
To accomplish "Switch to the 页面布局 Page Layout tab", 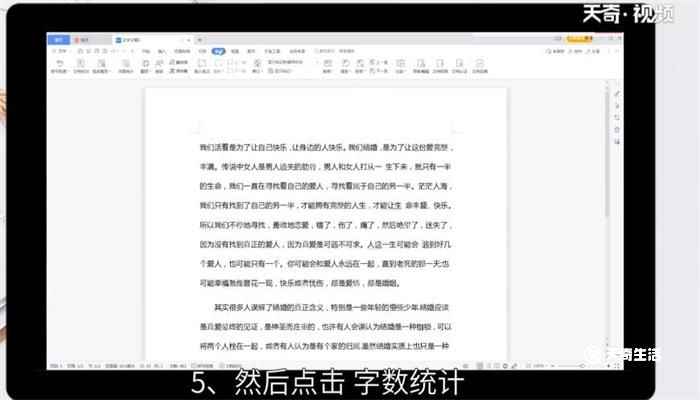I will click(x=182, y=51).
